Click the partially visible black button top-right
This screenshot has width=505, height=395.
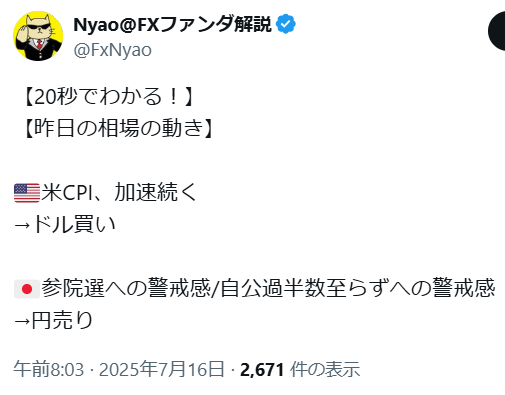click(497, 31)
